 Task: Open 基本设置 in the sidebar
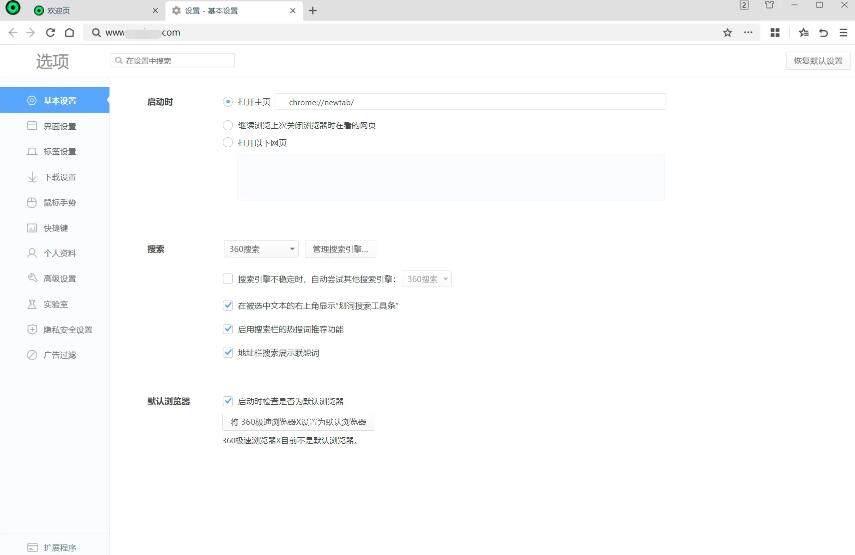pos(55,100)
